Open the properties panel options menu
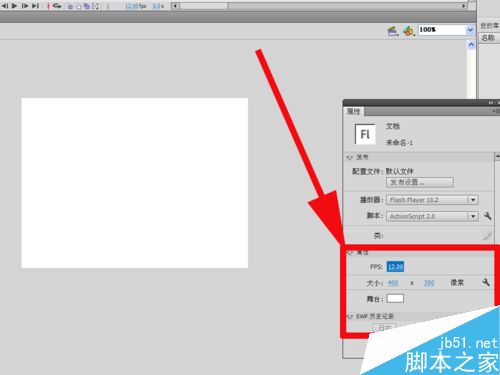This screenshot has height=375, width=500. pyautogui.click(x=496, y=111)
